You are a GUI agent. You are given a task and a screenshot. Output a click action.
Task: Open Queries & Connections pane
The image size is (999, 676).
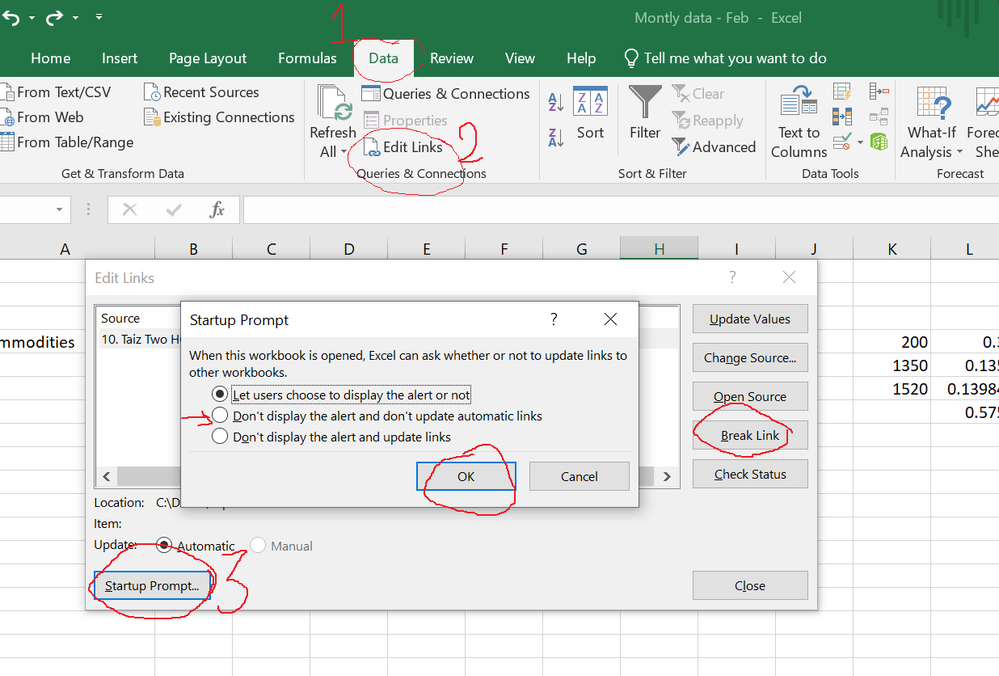tap(445, 94)
